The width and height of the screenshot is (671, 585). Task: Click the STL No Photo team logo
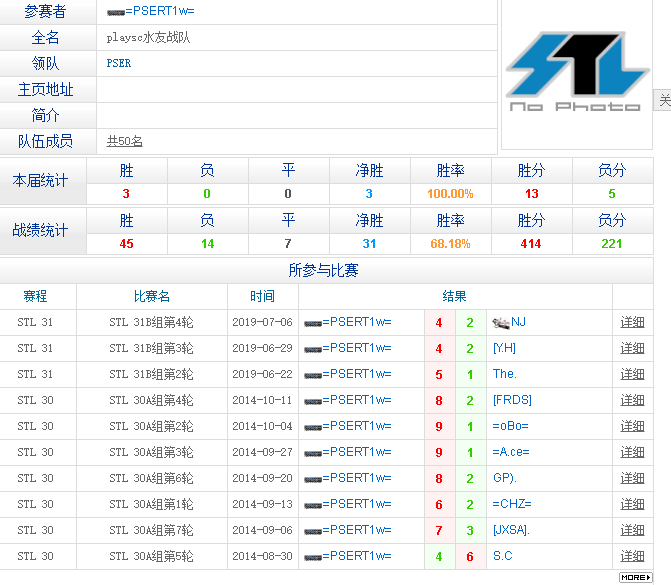pyautogui.click(x=577, y=71)
